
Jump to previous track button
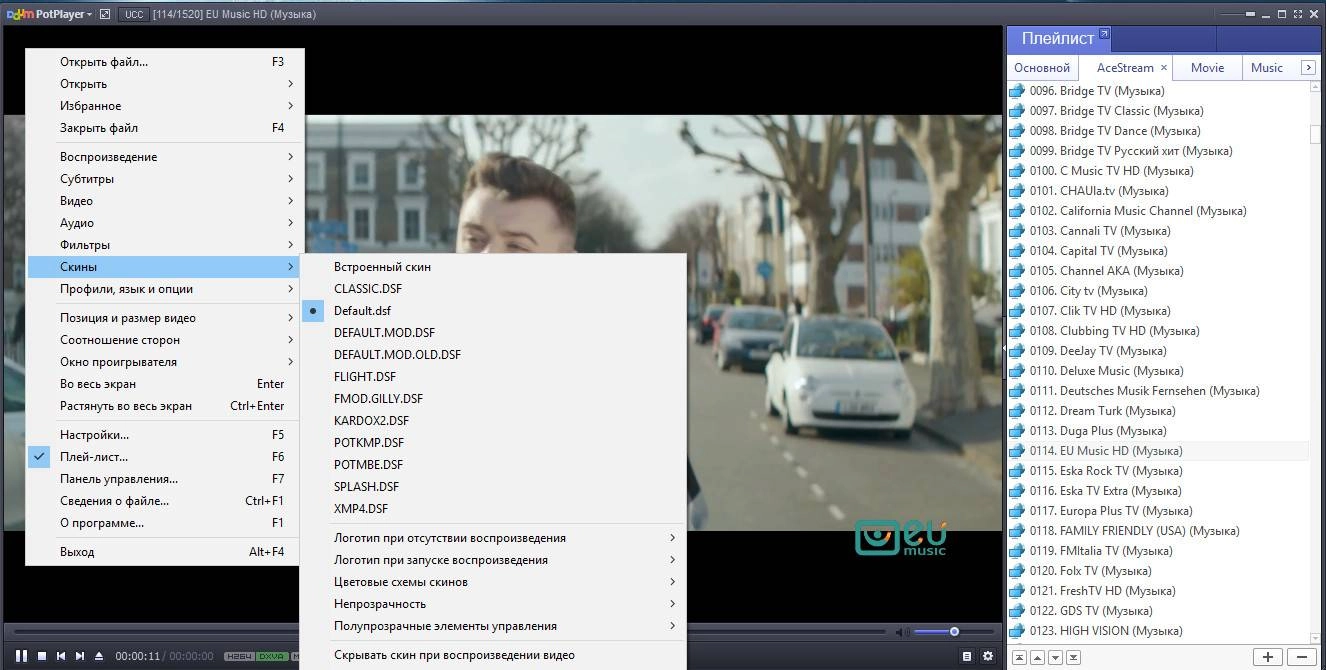61,656
